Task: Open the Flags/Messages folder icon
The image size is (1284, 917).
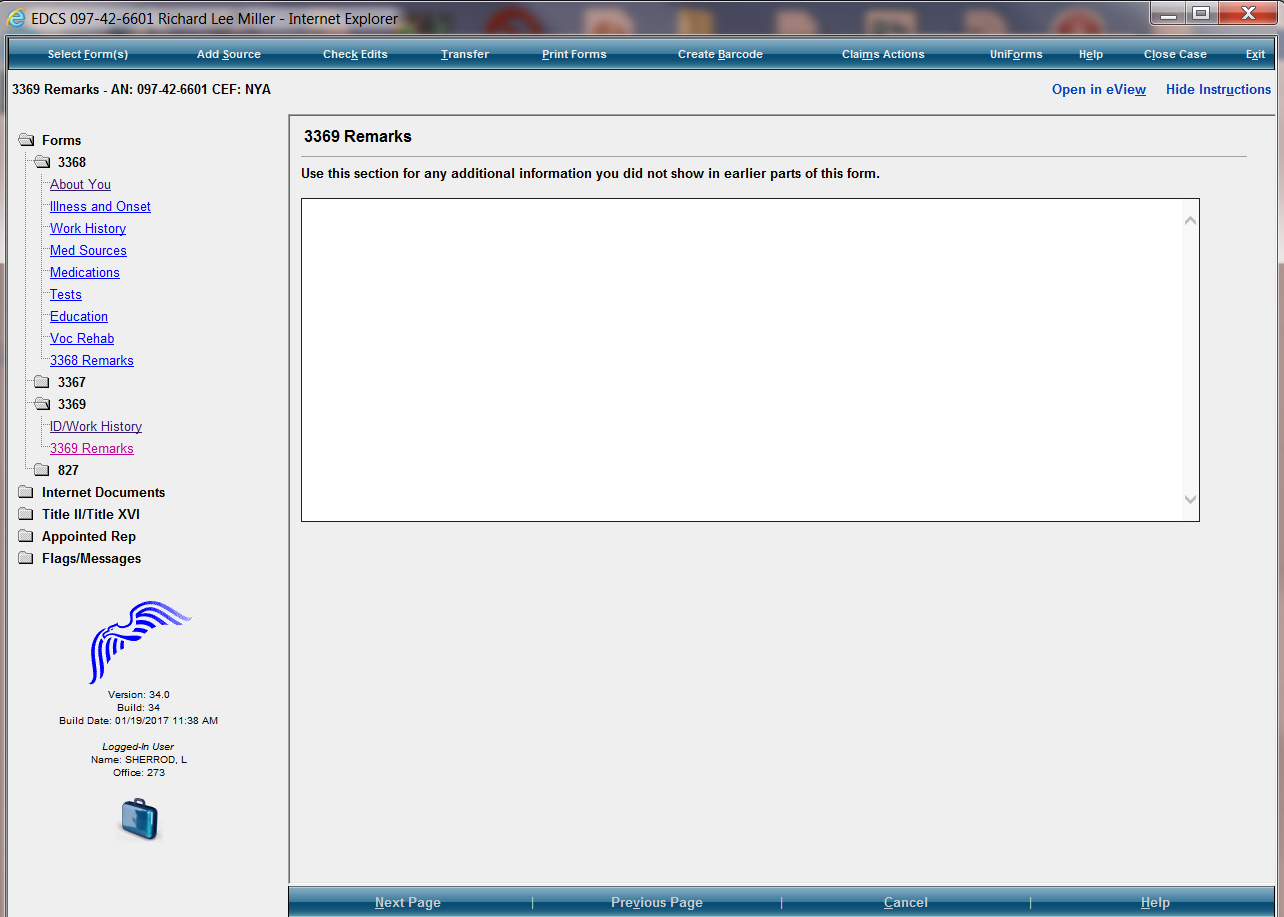Action: [x=26, y=558]
